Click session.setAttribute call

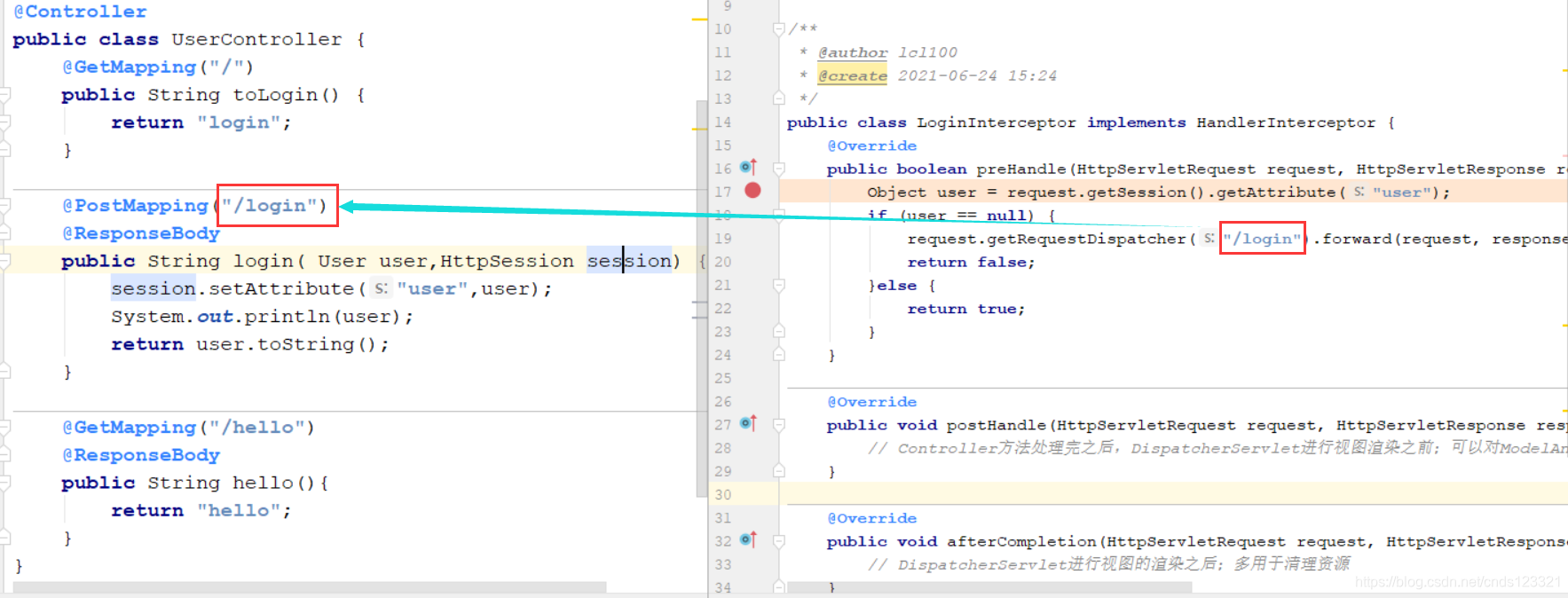pos(330,288)
